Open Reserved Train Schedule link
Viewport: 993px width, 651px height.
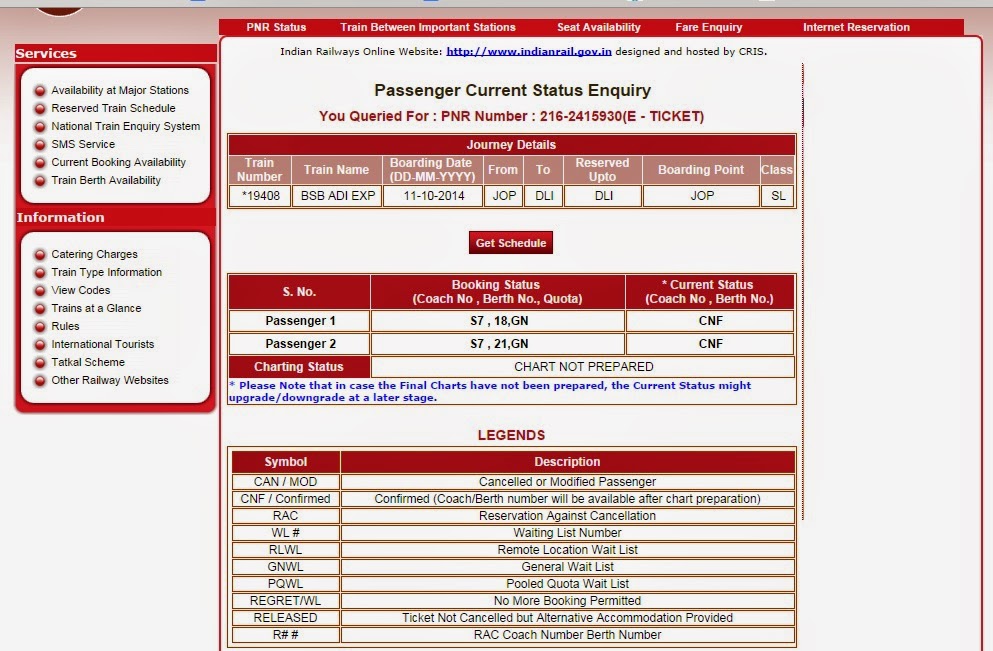(x=113, y=108)
